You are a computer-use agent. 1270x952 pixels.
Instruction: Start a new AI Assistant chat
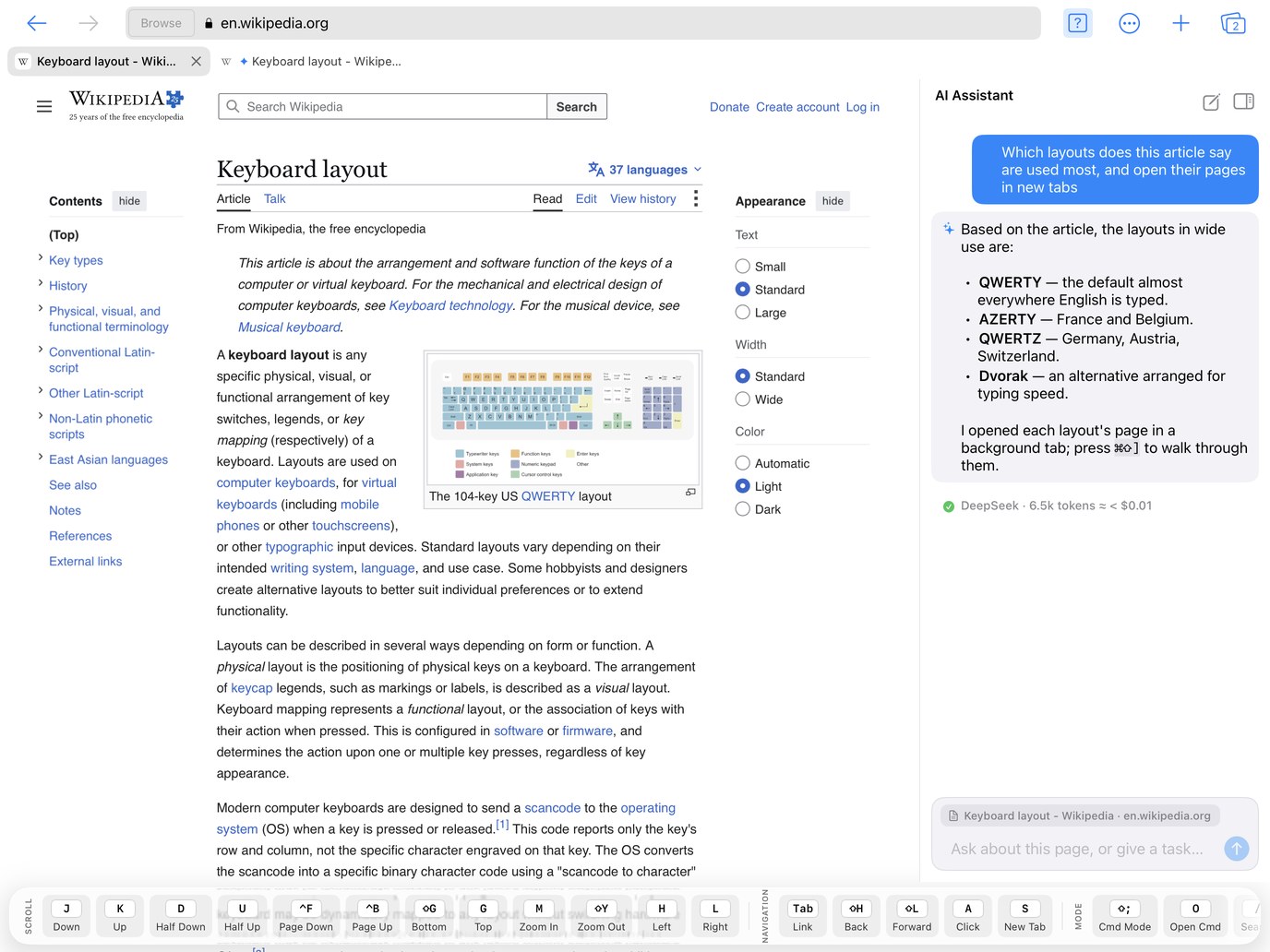(x=1211, y=101)
